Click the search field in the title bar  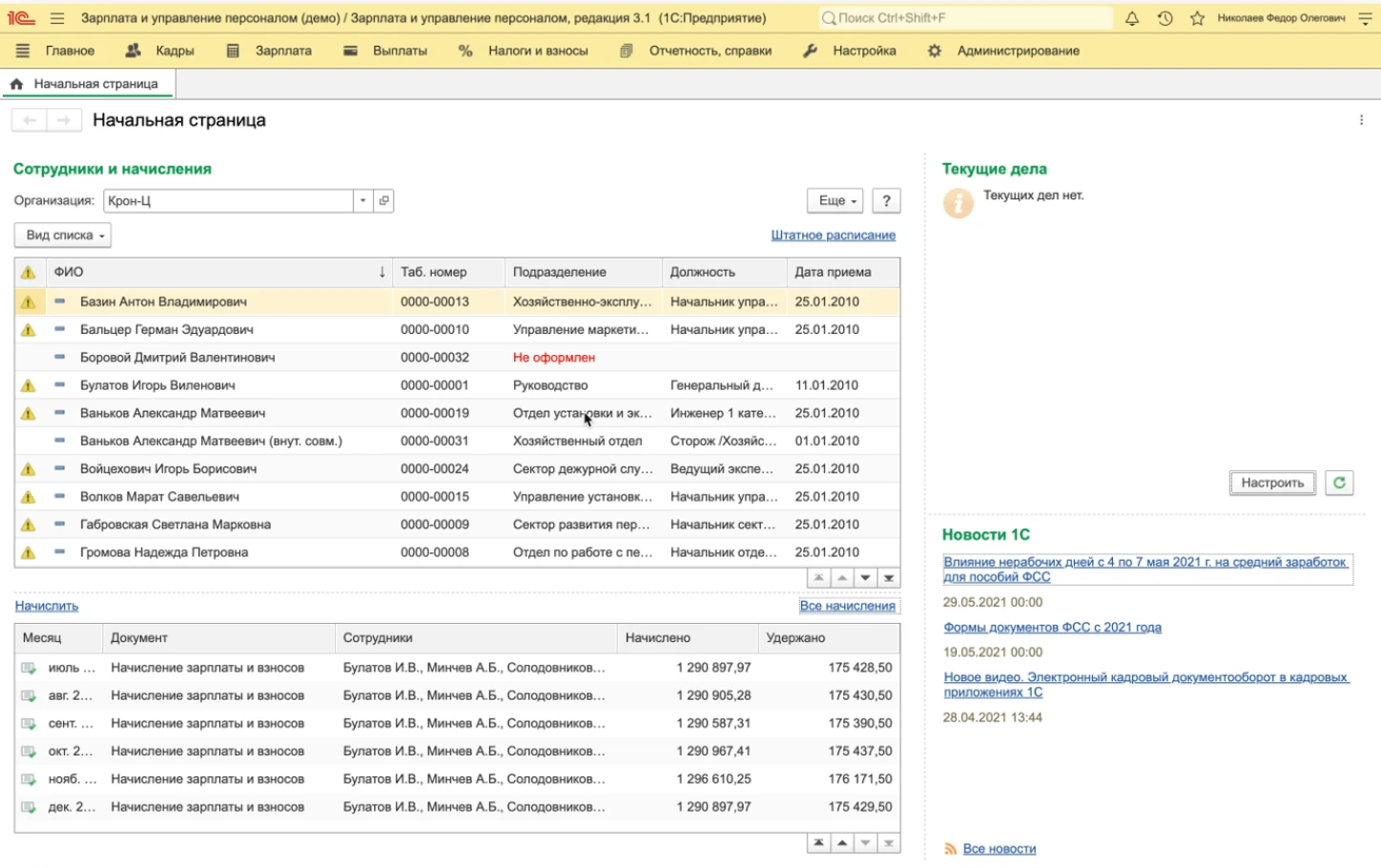point(963,18)
